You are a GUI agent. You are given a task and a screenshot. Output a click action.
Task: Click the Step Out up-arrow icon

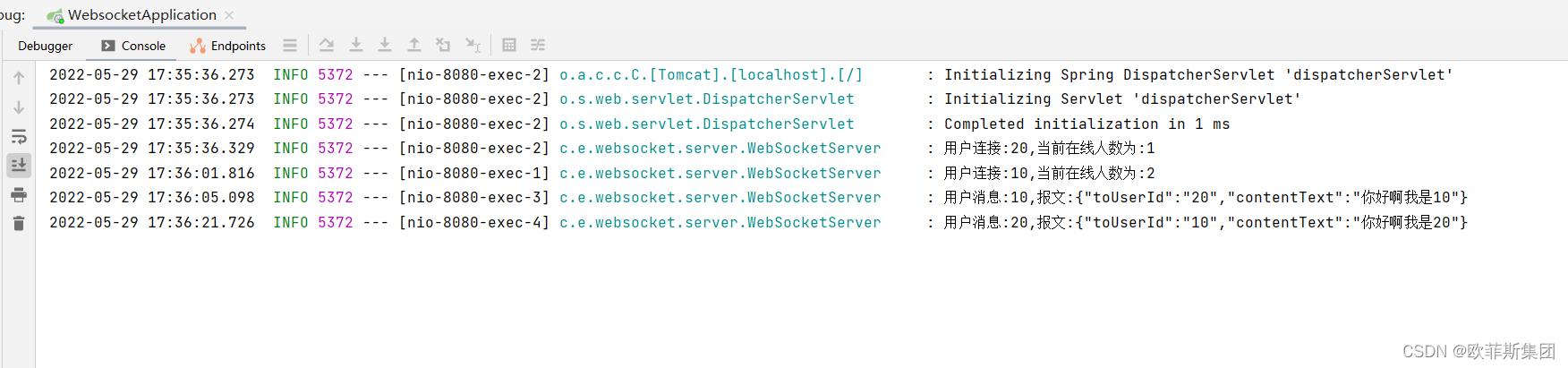click(x=414, y=45)
